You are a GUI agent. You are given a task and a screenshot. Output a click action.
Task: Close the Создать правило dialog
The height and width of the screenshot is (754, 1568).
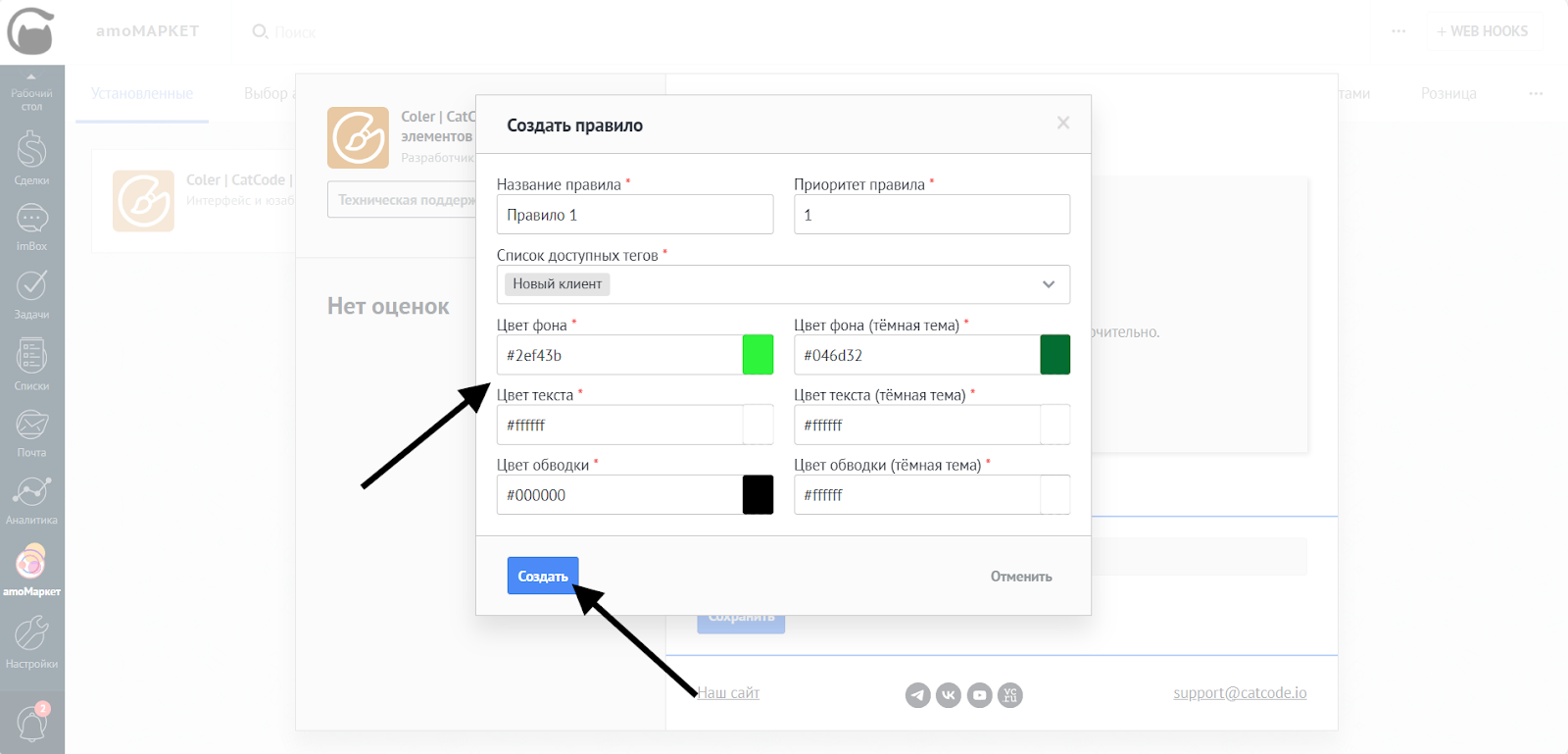pyautogui.click(x=1062, y=123)
